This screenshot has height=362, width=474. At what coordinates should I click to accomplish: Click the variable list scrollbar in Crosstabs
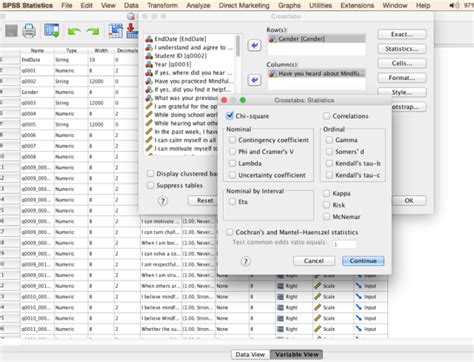238,46
